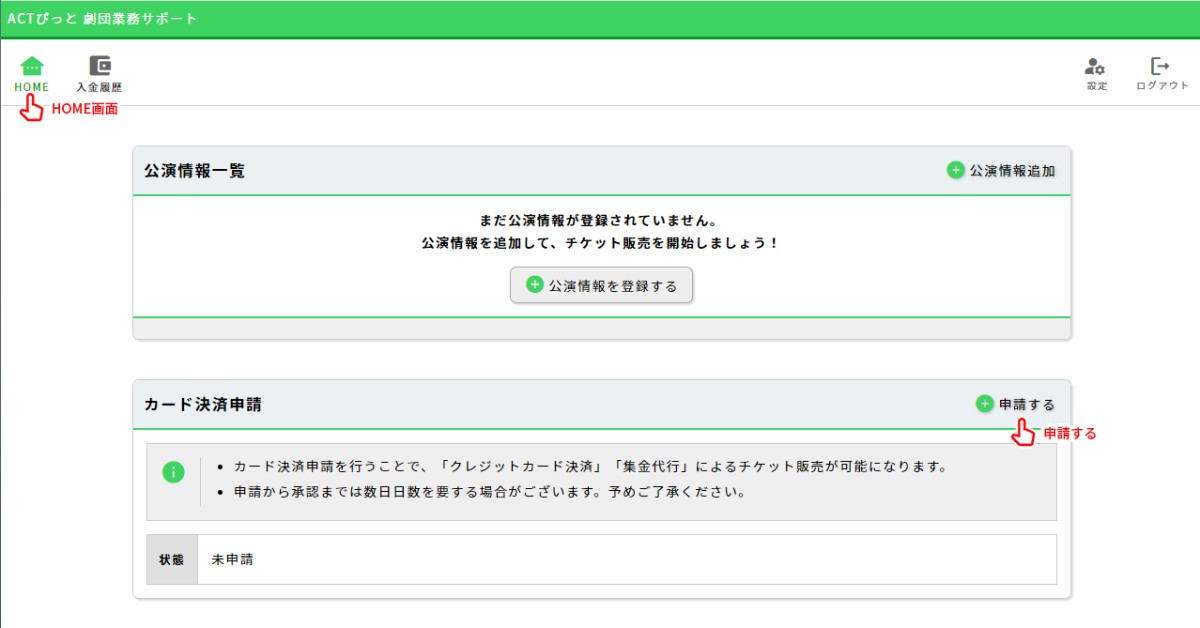
Task: Click the HOME house icon
Action: pyautogui.click(x=32, y=66)
